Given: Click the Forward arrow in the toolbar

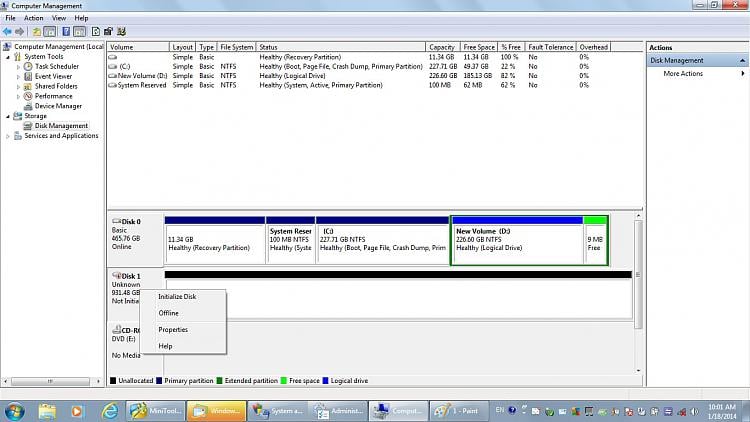Looking at the screenshot, I should (x=20, y=32).
